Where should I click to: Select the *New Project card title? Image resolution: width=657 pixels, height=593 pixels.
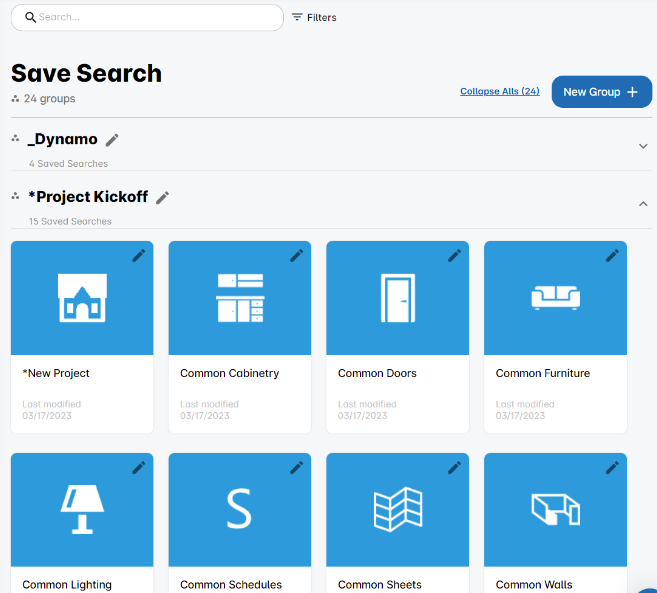[x=56, y=373]
